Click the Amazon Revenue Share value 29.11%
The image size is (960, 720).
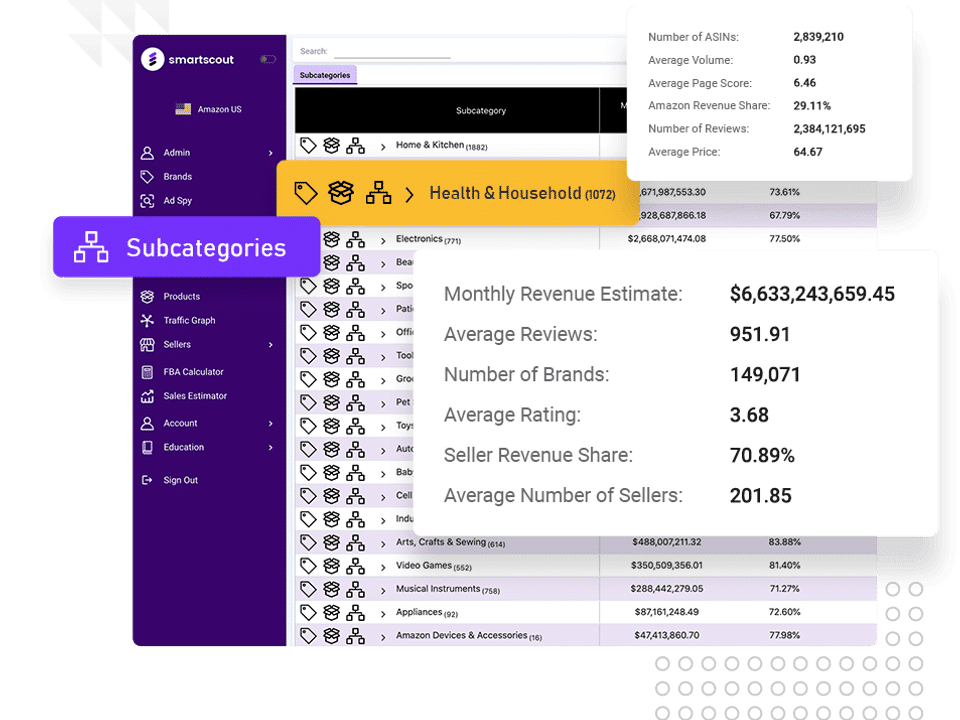pyautogui.click(x=812, y=105)
